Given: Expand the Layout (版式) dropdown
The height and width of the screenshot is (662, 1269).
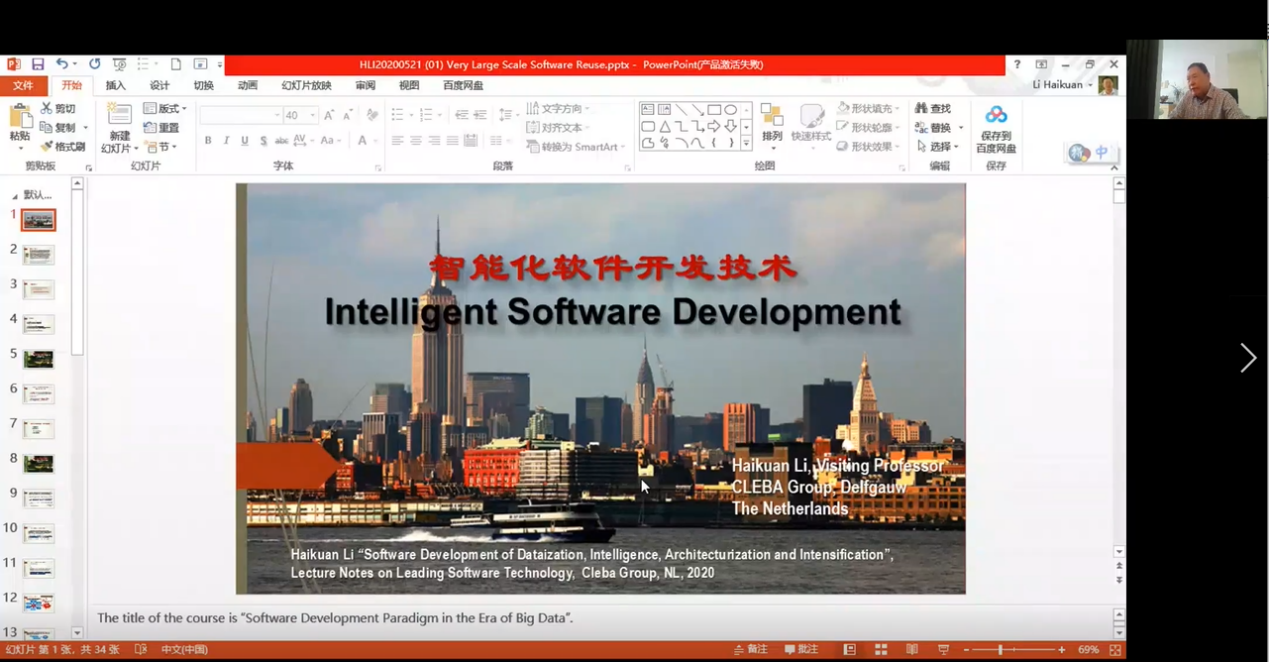Looking at the screenshot, I should coord(165,108).
